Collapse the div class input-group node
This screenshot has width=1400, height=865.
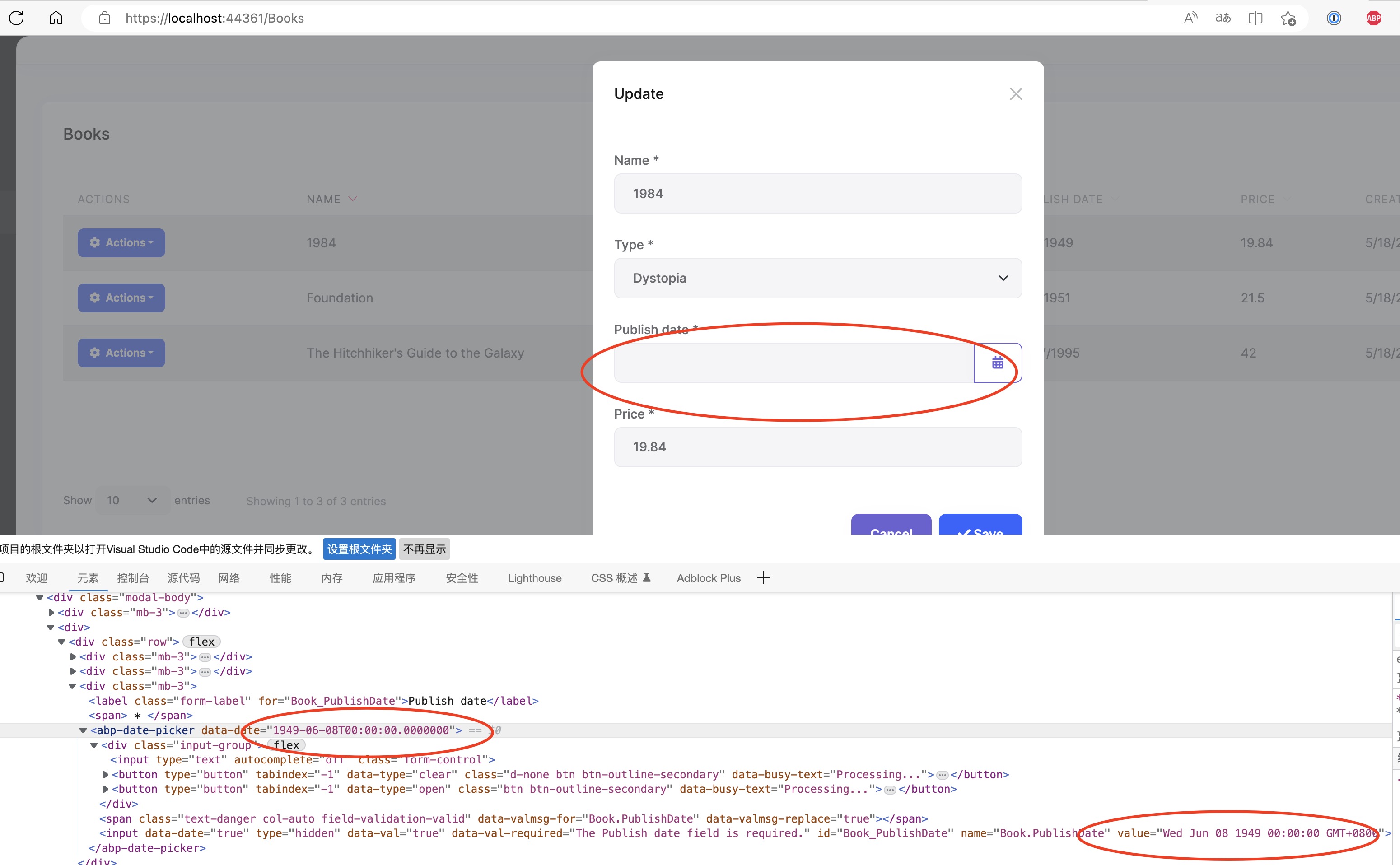[x=94, y=745]
